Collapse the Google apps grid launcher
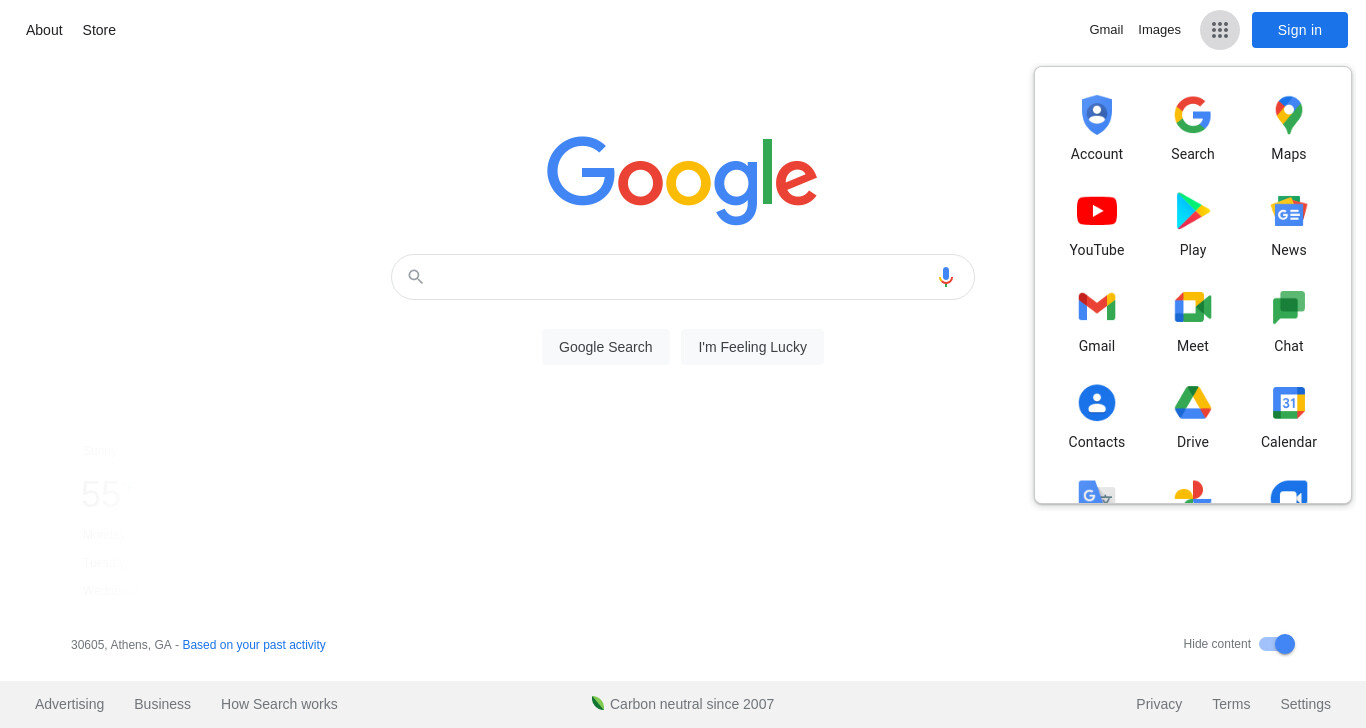The height and width of the screenshot is (728, 1366). coord(1220,30)
